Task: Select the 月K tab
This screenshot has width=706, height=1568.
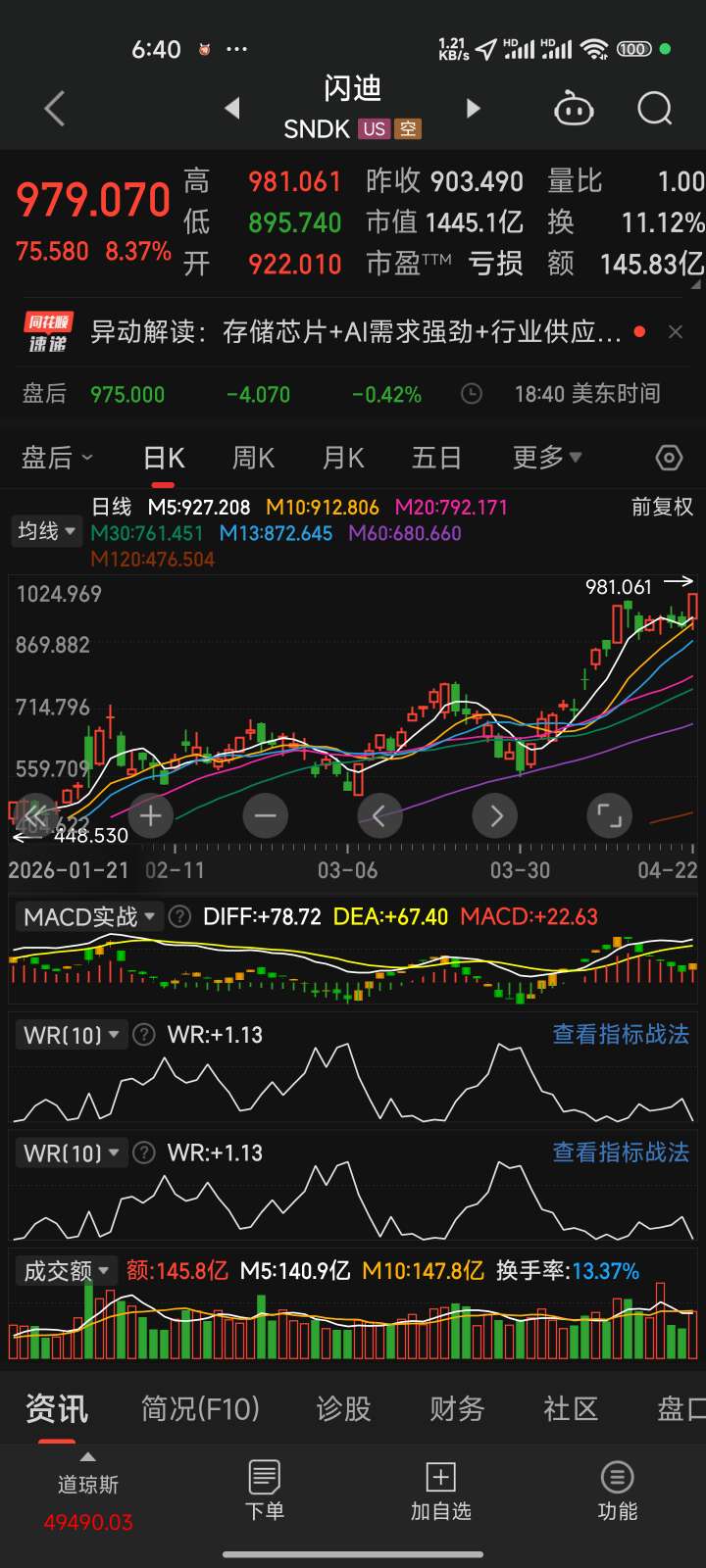Action: (x=343, y=458)
